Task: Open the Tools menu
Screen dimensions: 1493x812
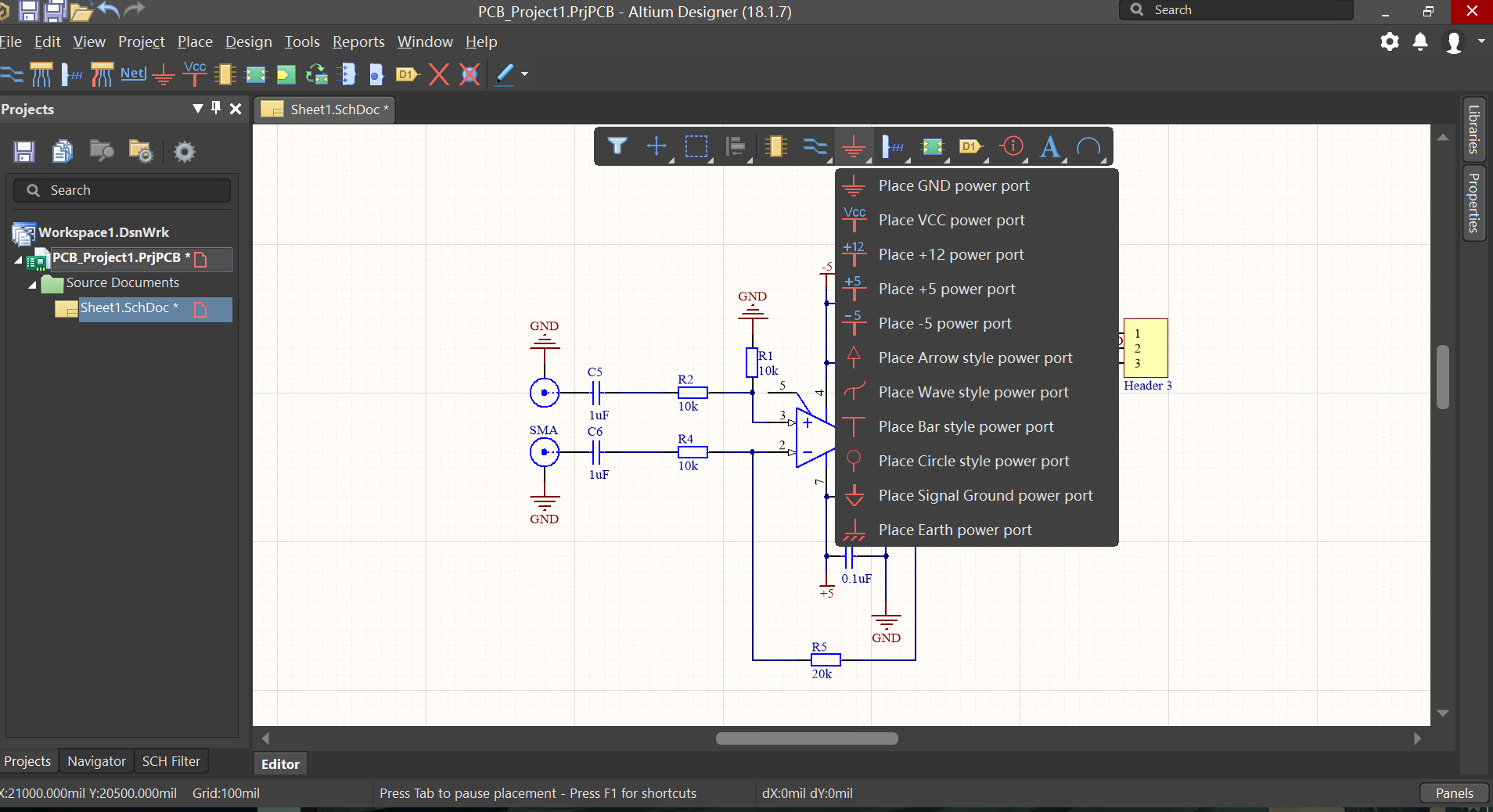Action: [x=302, y=41]
